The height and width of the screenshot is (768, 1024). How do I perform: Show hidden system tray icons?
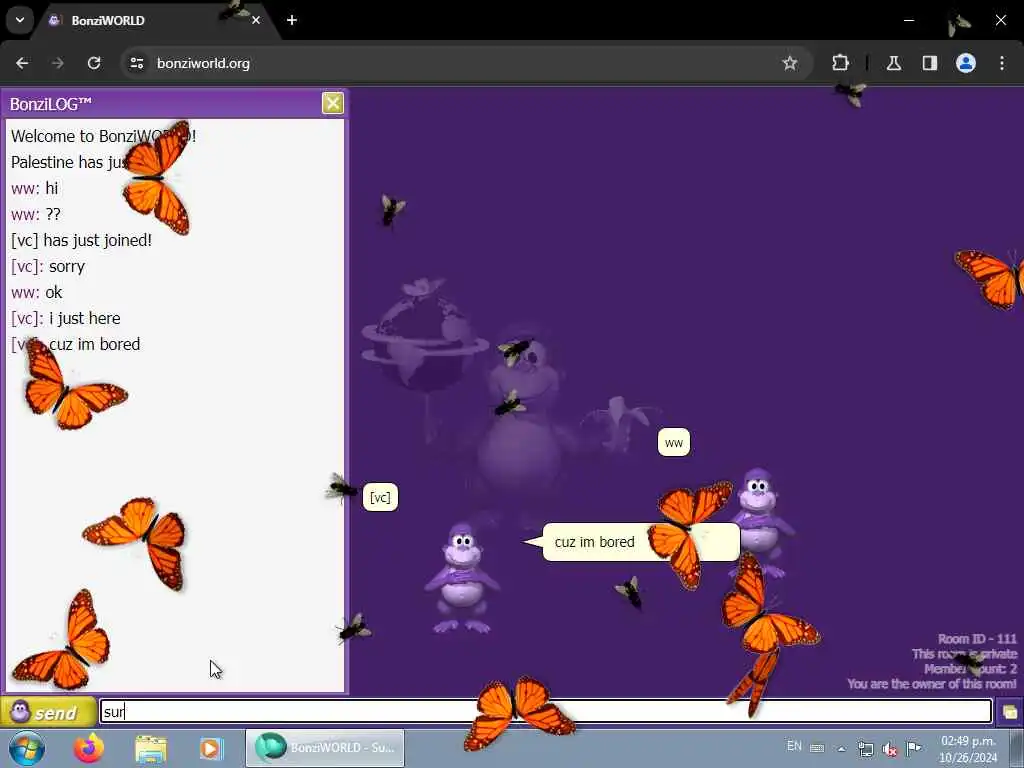(x=841, y=748)
